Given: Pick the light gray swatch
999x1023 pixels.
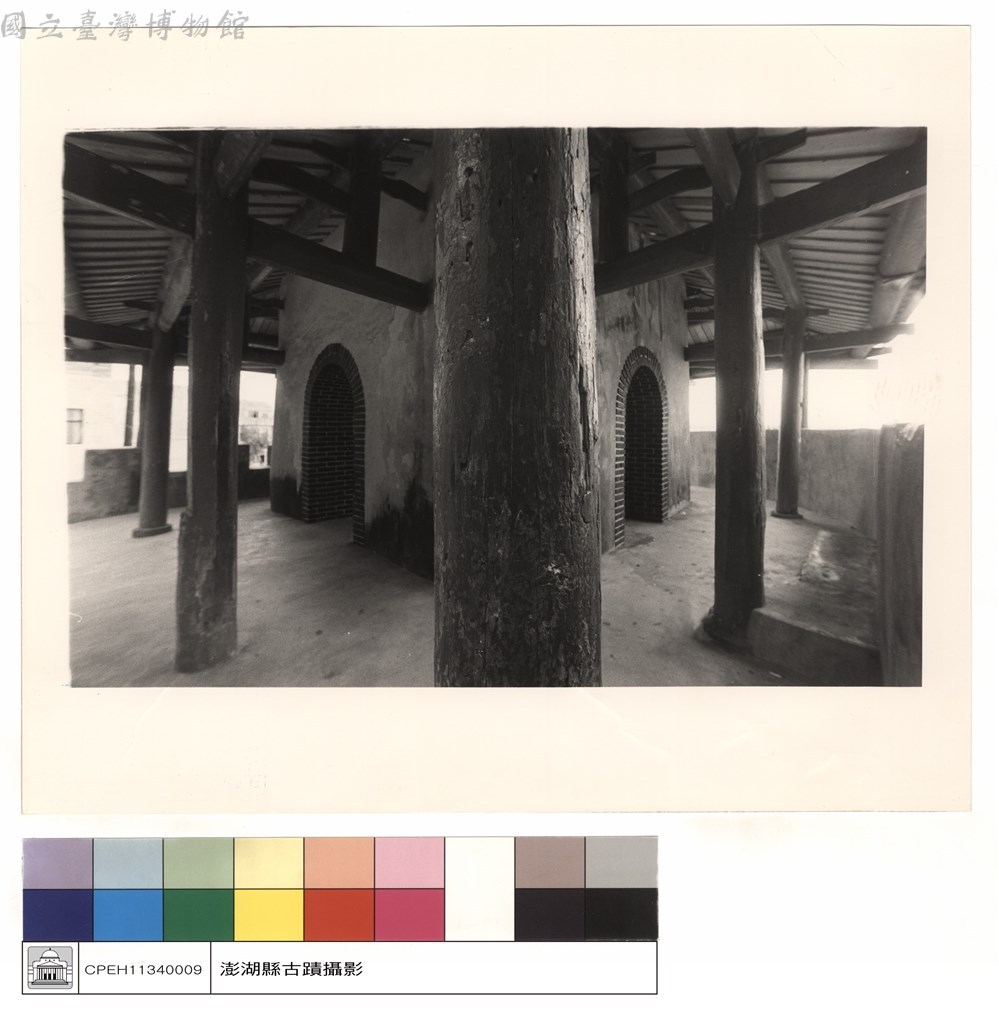Looking at the screenshot, I should click(621, 863).
